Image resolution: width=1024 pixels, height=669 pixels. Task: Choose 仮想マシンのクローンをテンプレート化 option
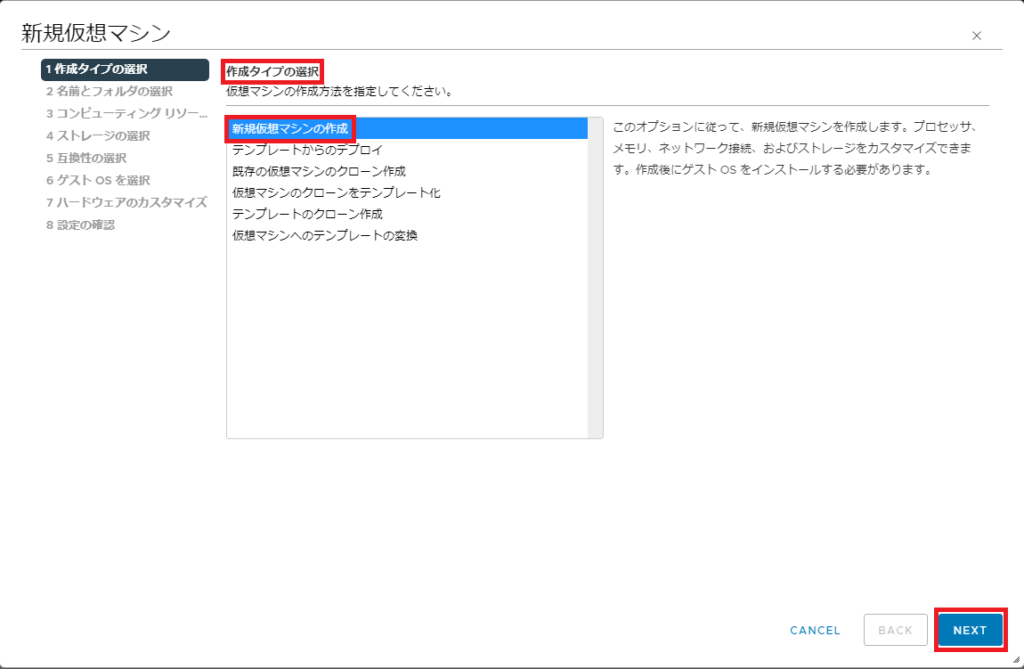coord(407,193)
